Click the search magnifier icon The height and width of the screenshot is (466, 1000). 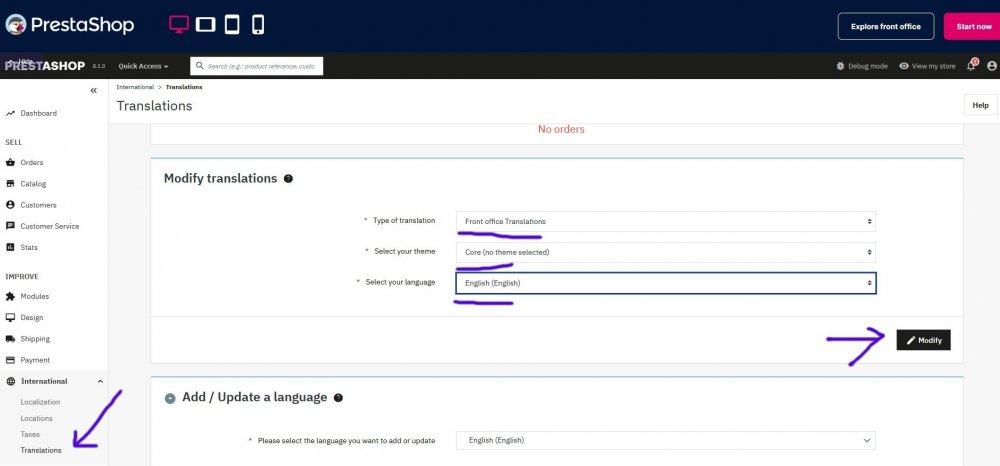tap(200, 66)
